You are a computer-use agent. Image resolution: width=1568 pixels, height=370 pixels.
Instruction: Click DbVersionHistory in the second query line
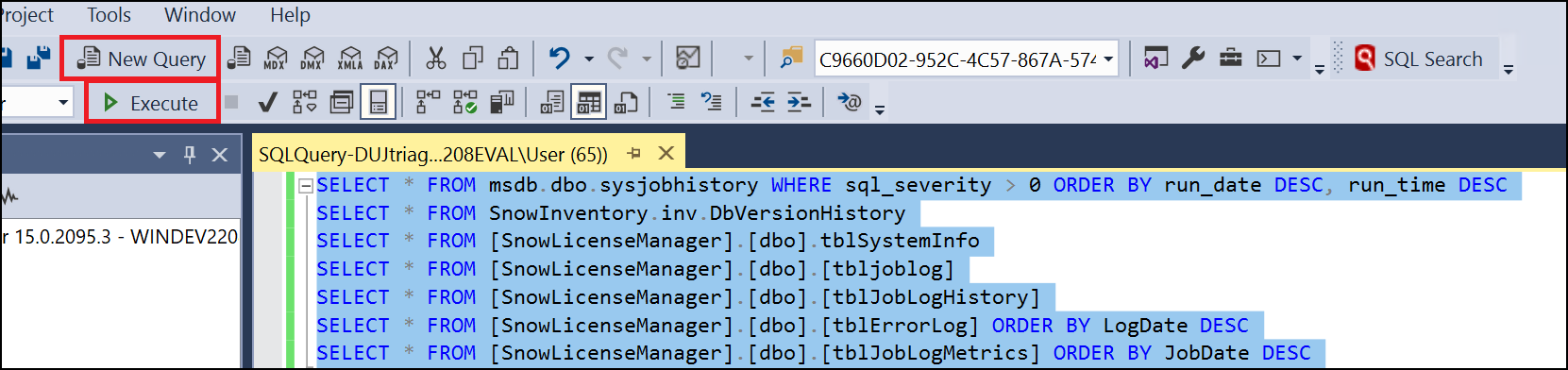pos(807,213)
